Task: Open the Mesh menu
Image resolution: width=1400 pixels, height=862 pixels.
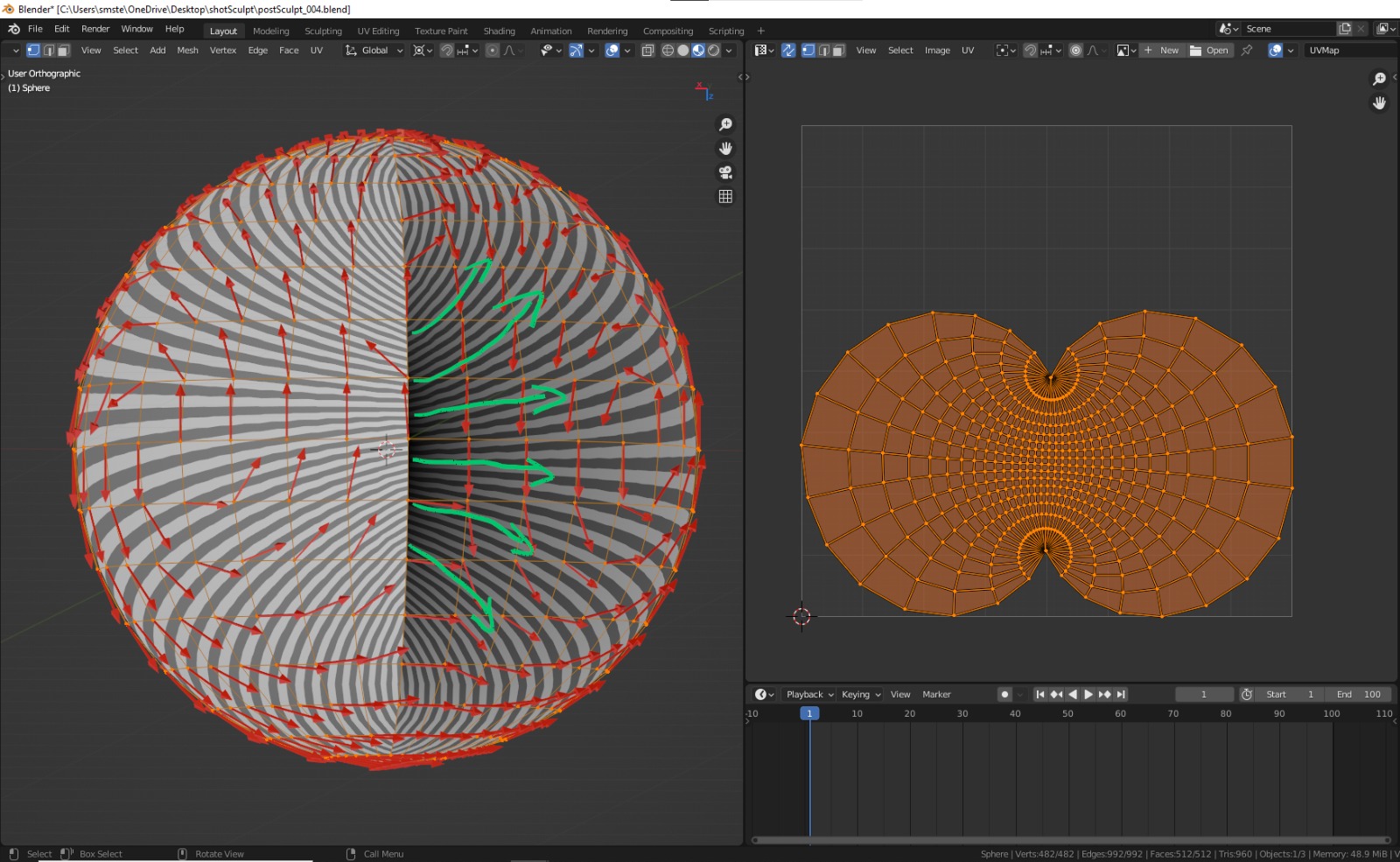Action: coord(187,50)
